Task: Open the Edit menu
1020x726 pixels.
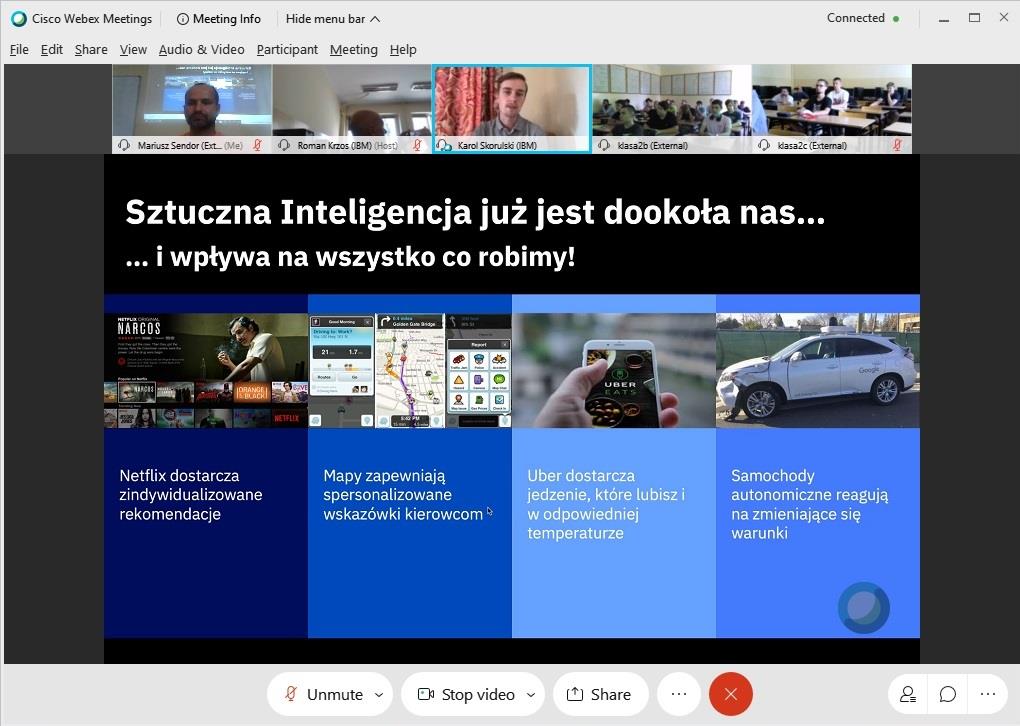Action: tap(51, 49)
